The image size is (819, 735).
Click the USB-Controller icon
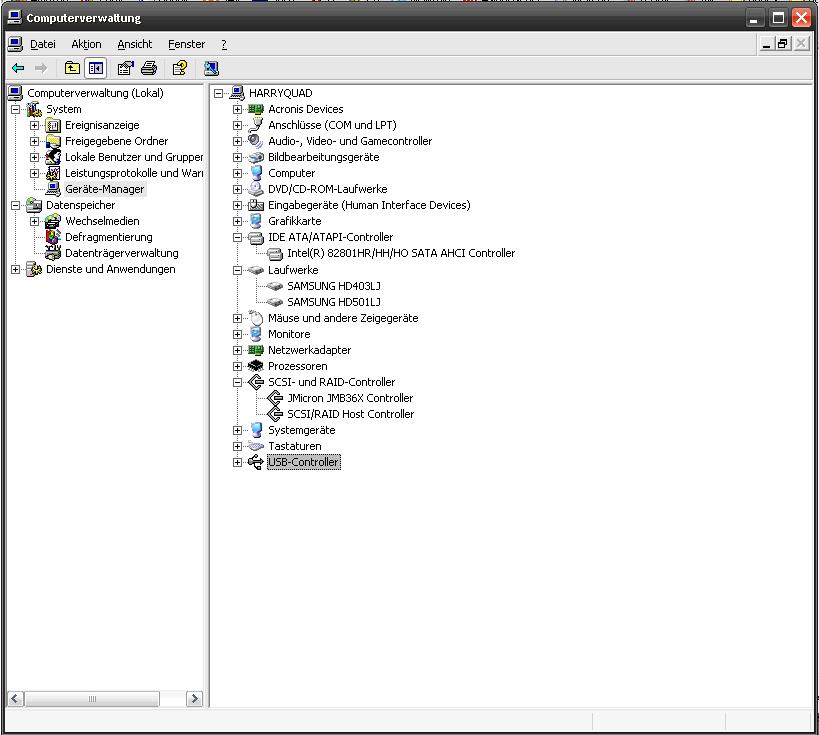click(256, 462)
